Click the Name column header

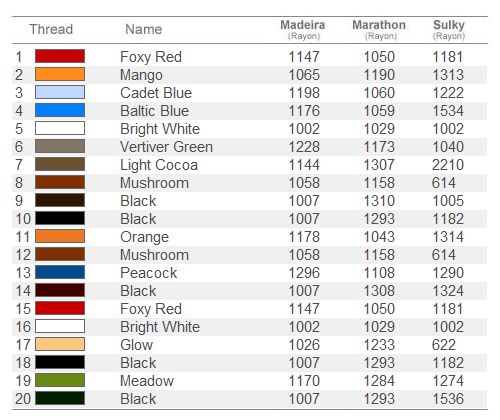point(144,29)
